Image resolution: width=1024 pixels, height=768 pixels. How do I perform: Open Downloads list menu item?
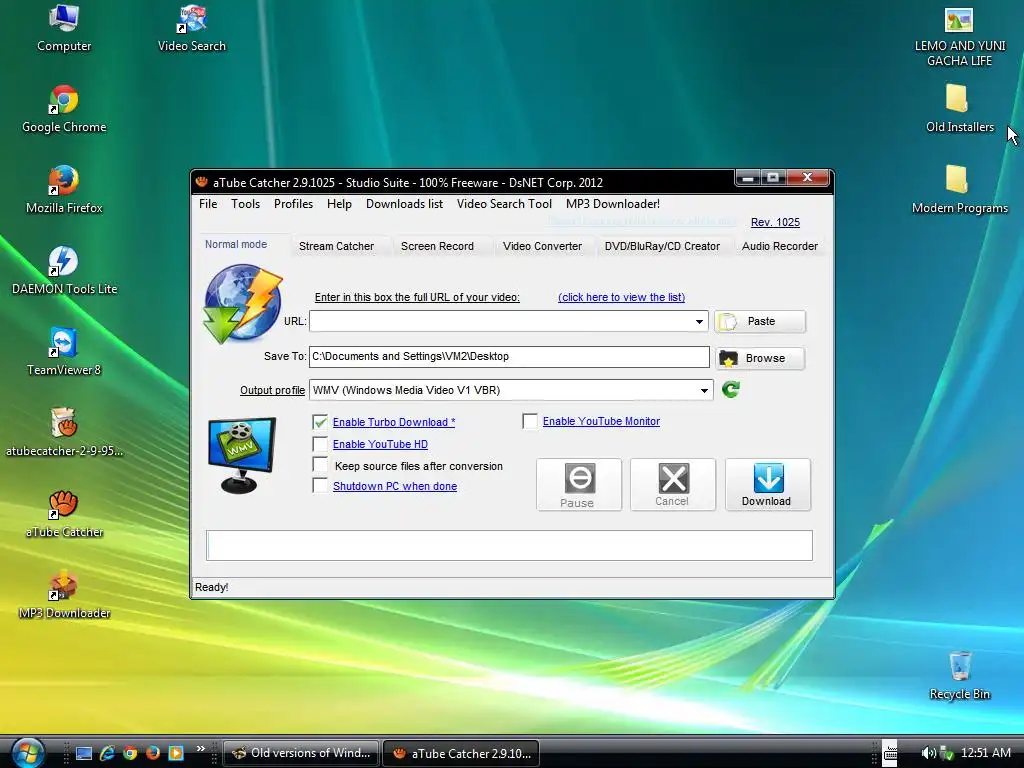click(404, 204)
